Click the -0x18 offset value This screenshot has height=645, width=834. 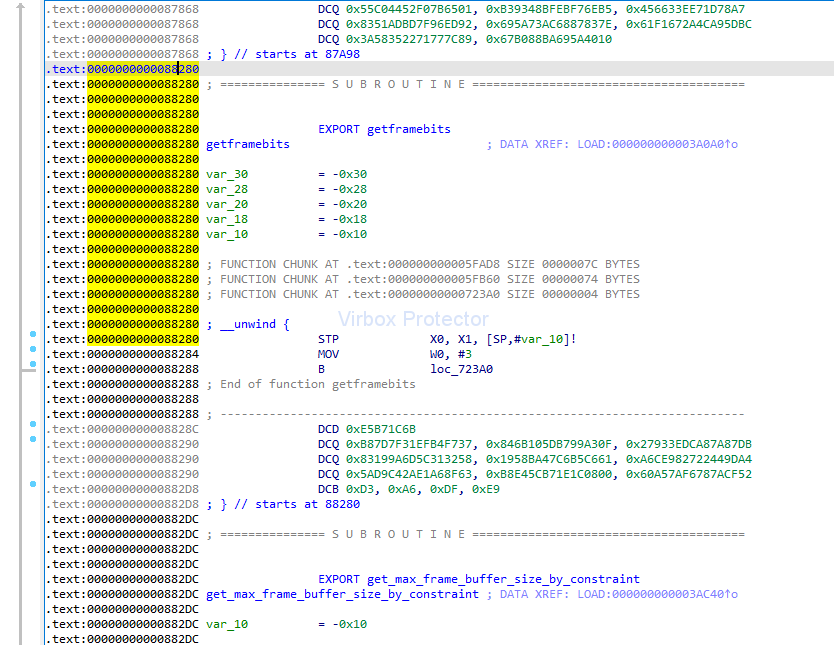coord(349,219)
